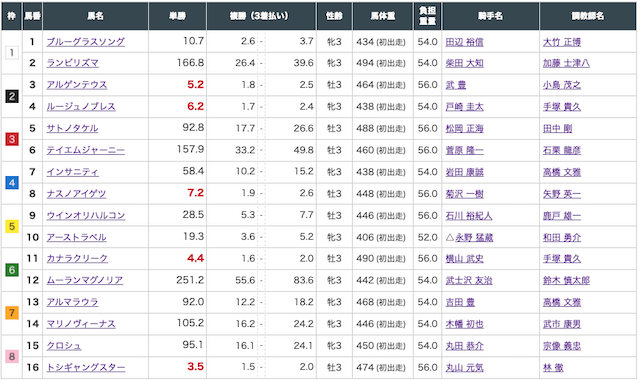Open horse link ナスノアイゲツ
This screenshot has width=640, height=382.
coord(76,194)
